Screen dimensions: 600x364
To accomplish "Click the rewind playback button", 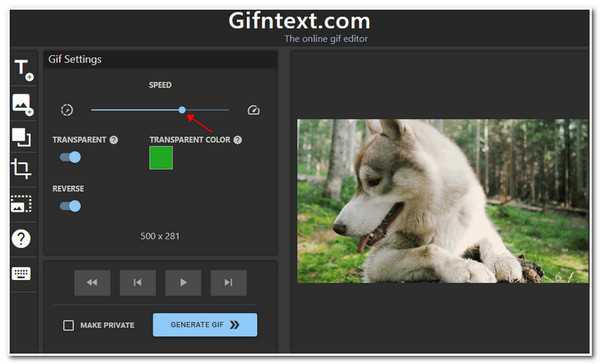I will point(92,283).
